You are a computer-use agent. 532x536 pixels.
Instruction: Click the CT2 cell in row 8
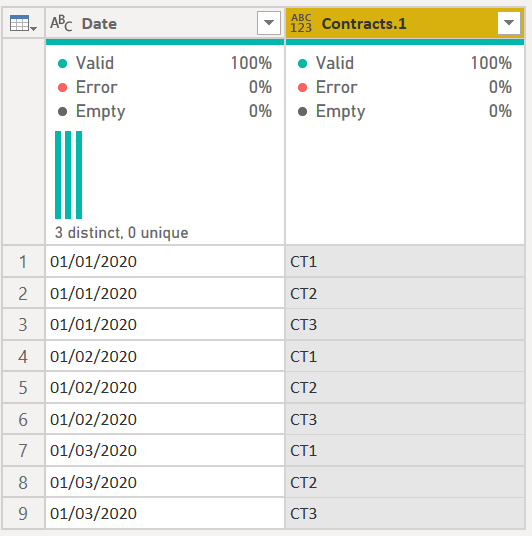(x=405, y=482)
